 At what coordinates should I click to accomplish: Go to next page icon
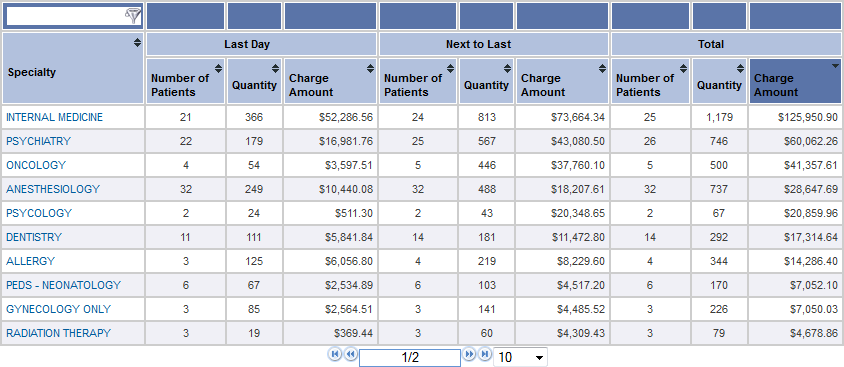coord(469,354)
